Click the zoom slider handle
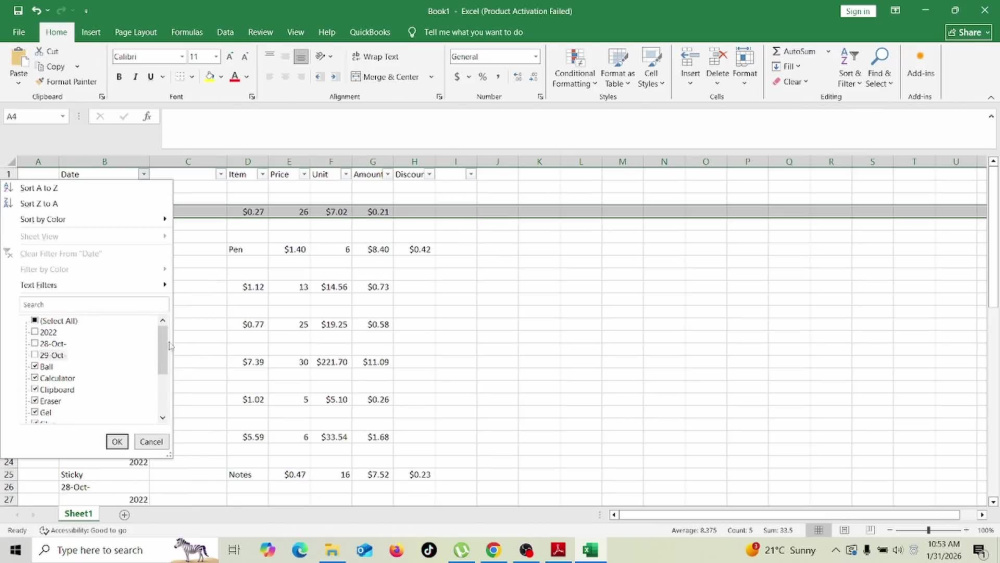The height and width of the screenshot is (563, 1000). (x=929, y=530)
